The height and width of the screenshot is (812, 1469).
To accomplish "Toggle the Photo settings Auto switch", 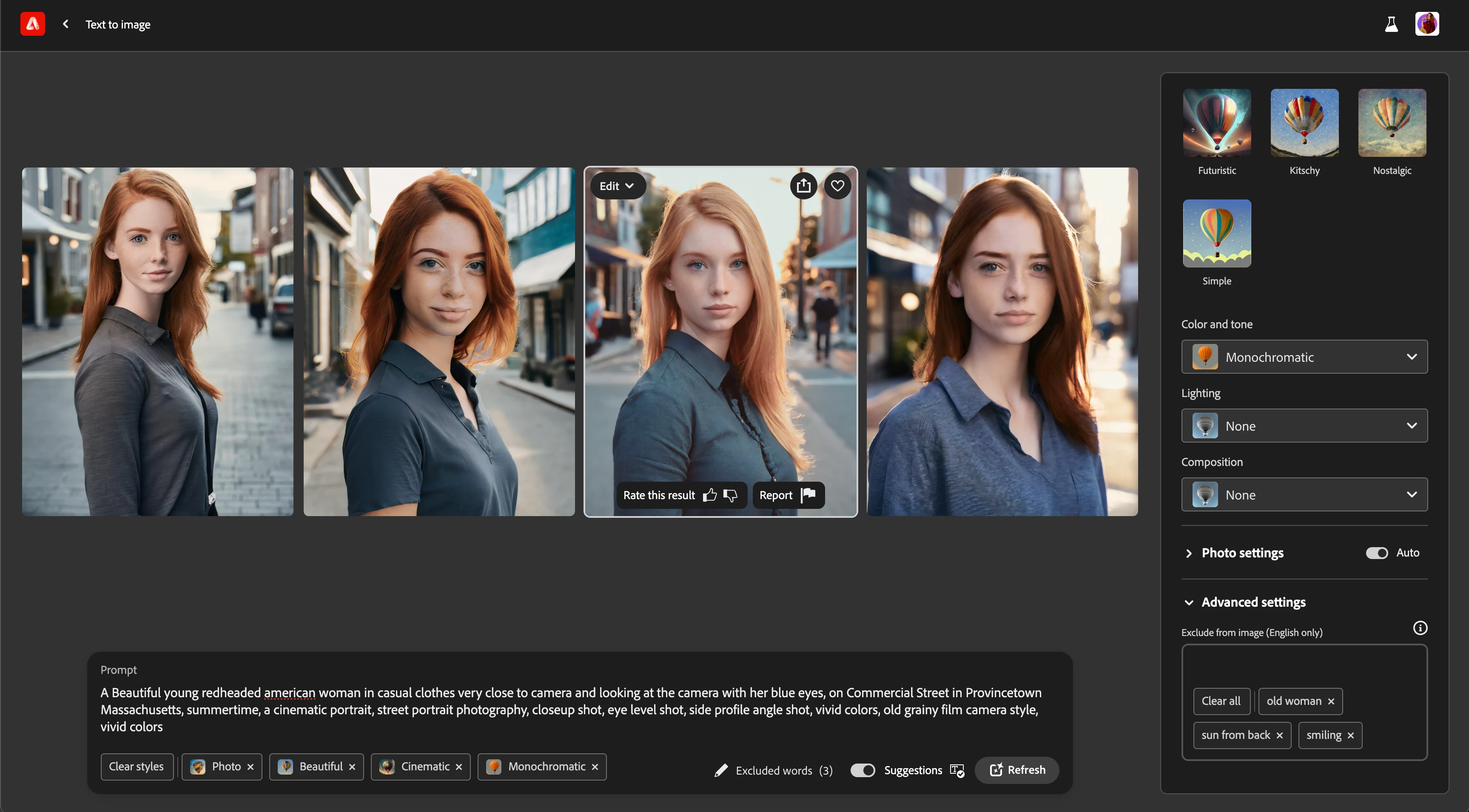I will 1376,553.
